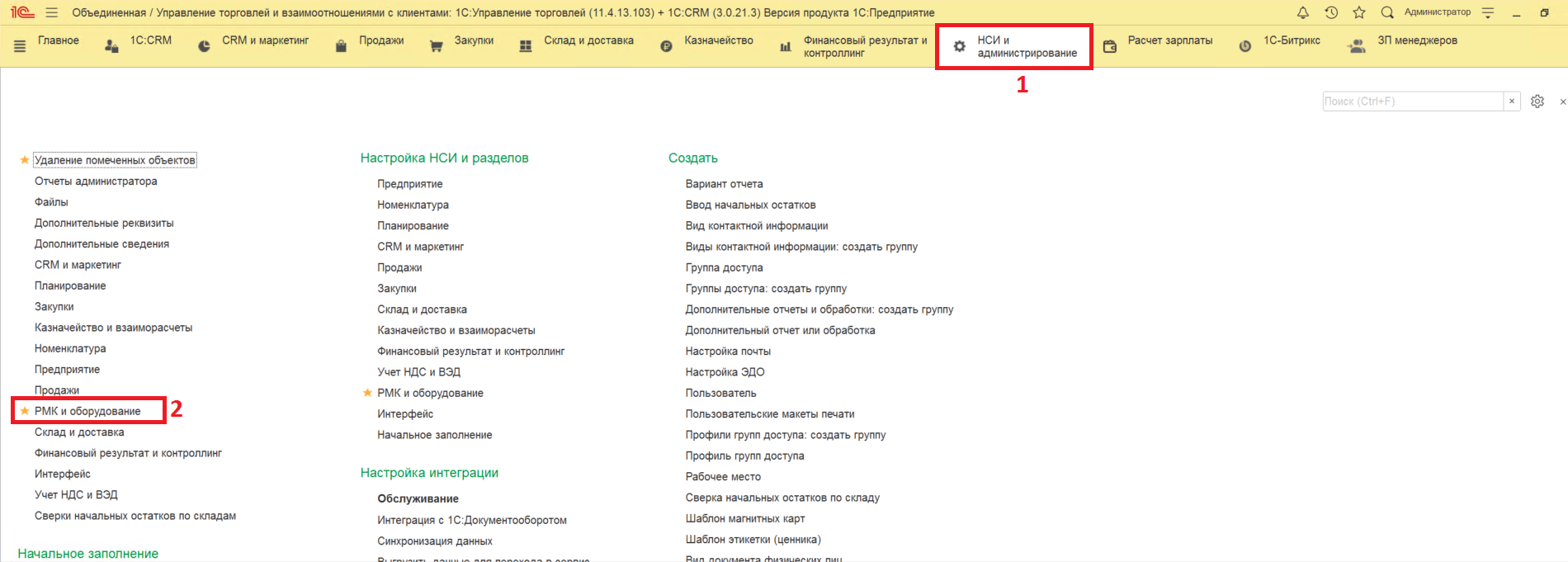Clear the search field with x button
This screenshot has width=1568, height=562.
tap(1512, 102)
